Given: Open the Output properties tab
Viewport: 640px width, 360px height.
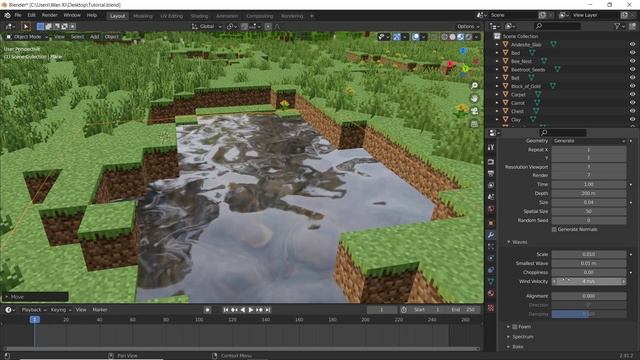Looking at the screenshot, I should [491, 173].
